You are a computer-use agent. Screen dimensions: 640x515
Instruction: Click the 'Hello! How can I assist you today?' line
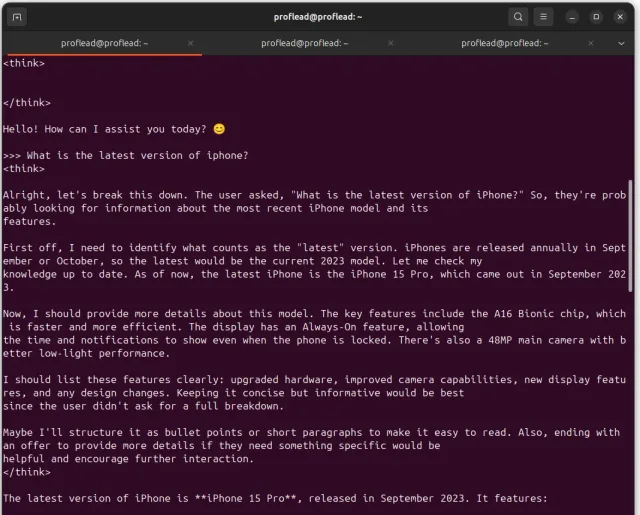tap(114, 129)
